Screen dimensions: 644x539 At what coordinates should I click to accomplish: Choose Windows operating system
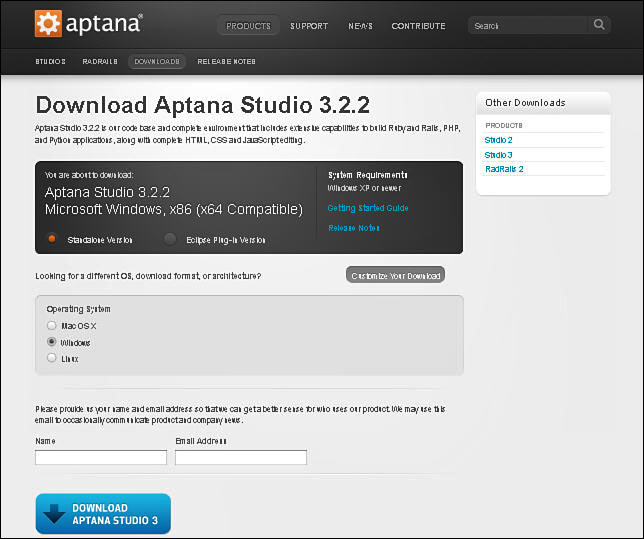click(51, 342)
